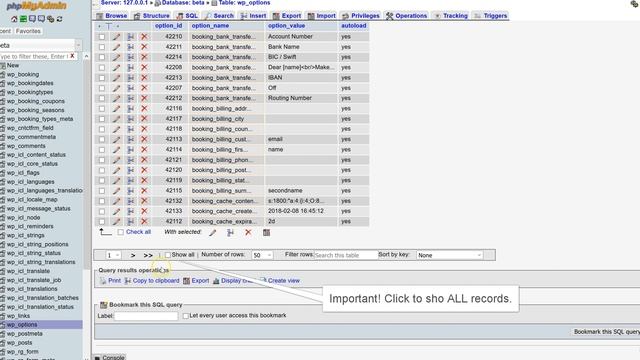Image resolution: width=640 pixels, height=360 pixels.
Task: Copy row 42113 booking_billing_cust
Action: click(131, 139)
